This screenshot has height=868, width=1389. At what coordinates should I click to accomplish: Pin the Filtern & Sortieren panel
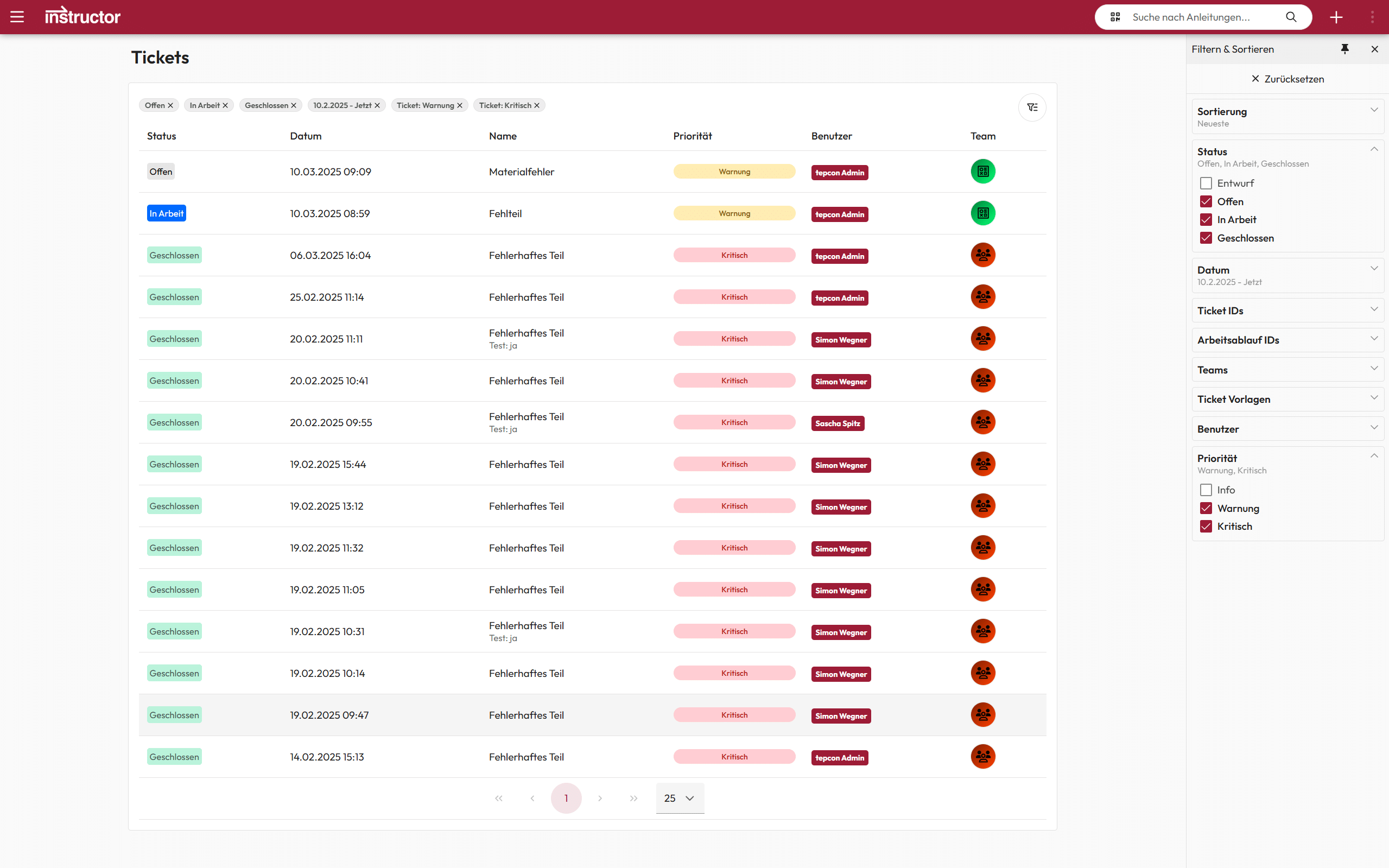pos(1344,49)
